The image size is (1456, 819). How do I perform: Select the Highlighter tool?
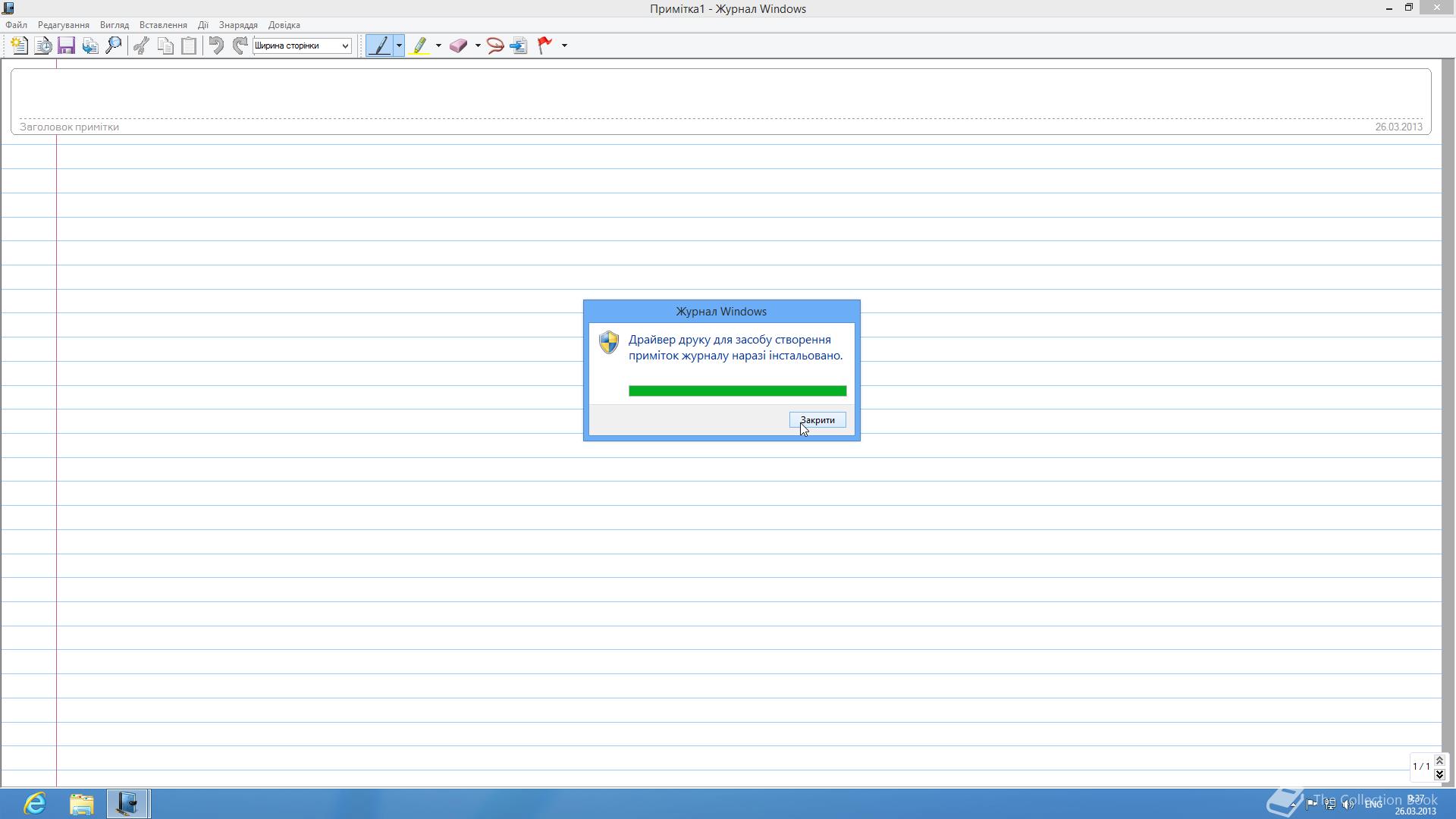[x=419, y=45]
